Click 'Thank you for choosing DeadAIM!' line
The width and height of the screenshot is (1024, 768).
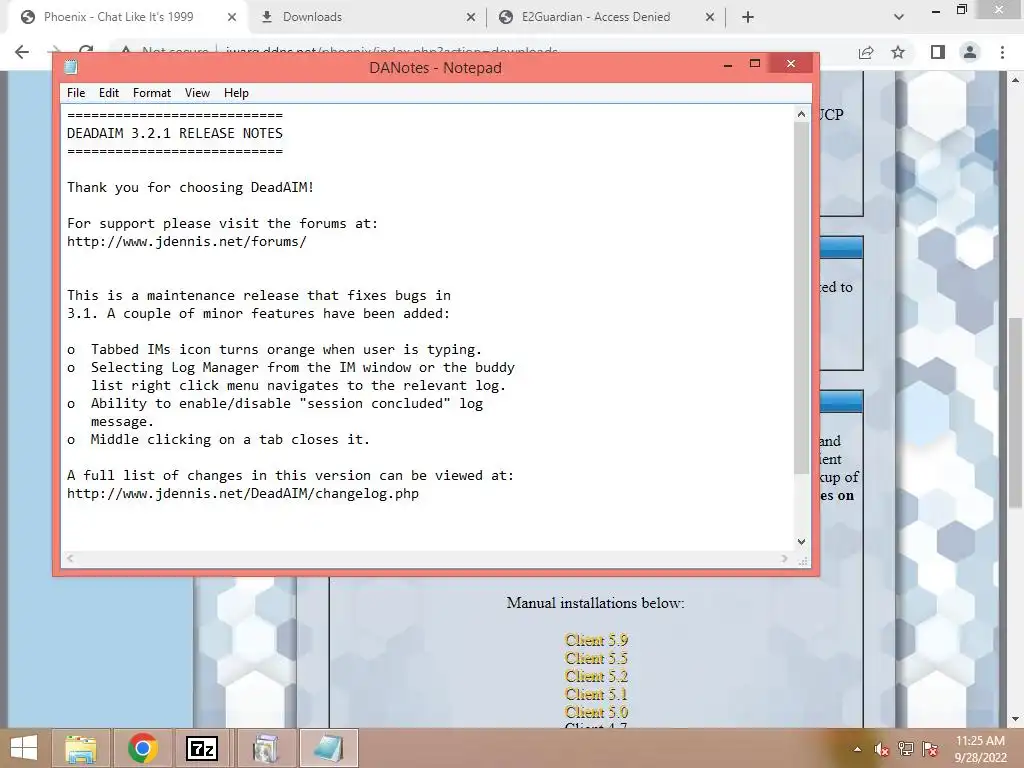point(190,187)
